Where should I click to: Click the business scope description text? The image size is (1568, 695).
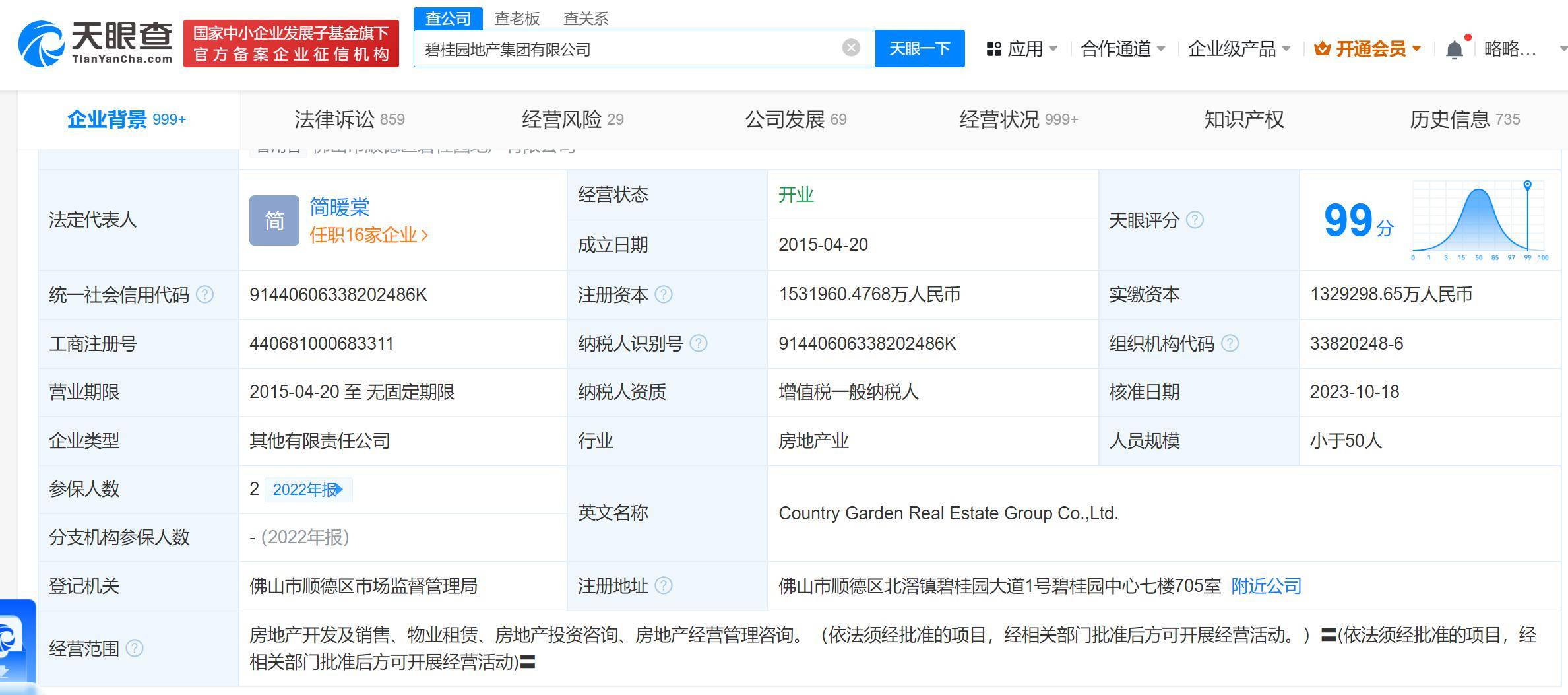893,648
